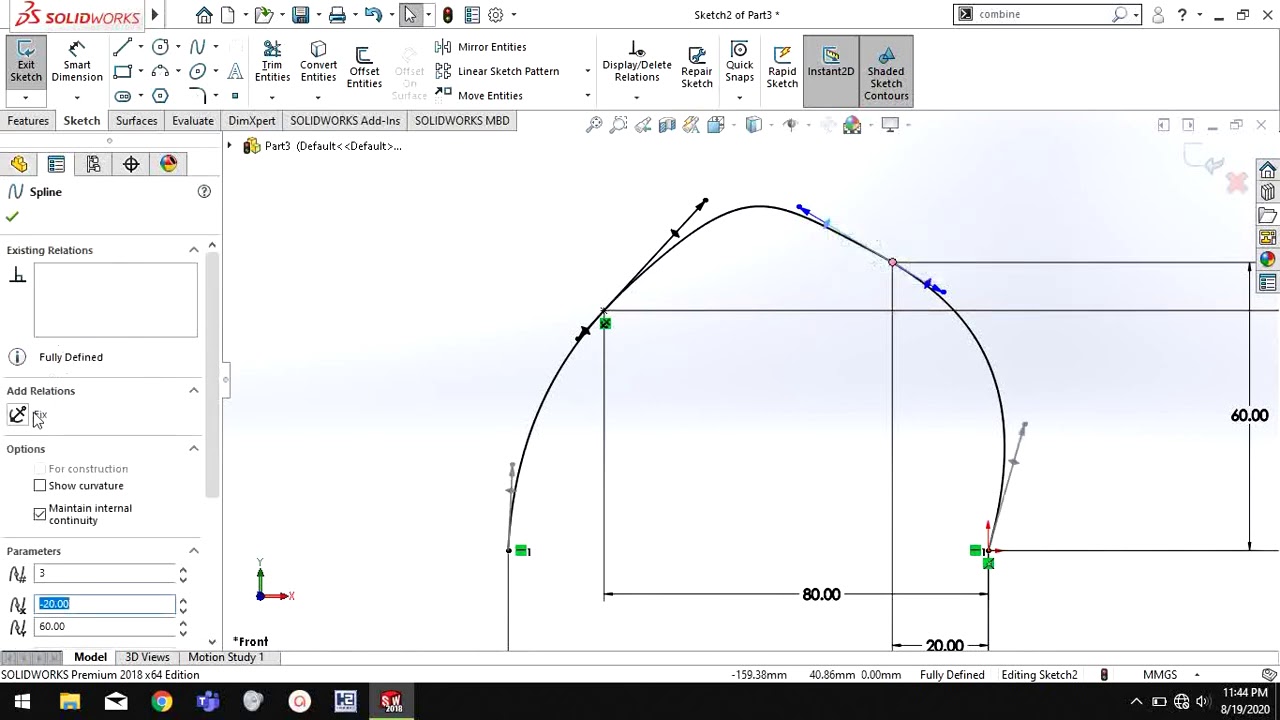Open Smart Dimension dropdown arrow
The height and width of the screenshot is (720, 1280).
(x=77, y=98)
